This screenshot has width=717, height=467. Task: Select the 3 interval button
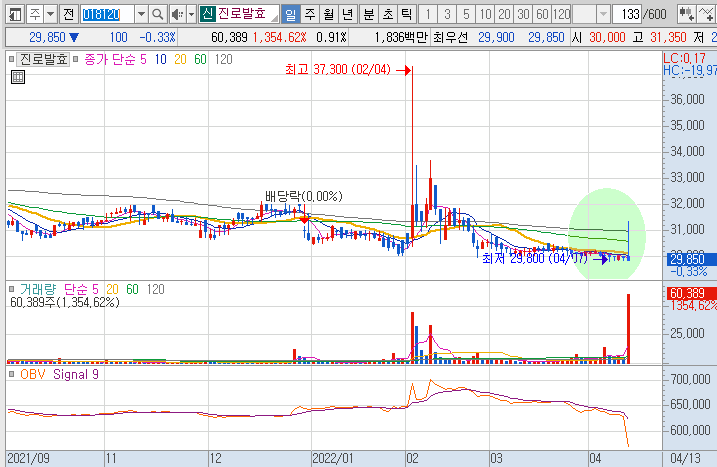[x=447, y=14]
